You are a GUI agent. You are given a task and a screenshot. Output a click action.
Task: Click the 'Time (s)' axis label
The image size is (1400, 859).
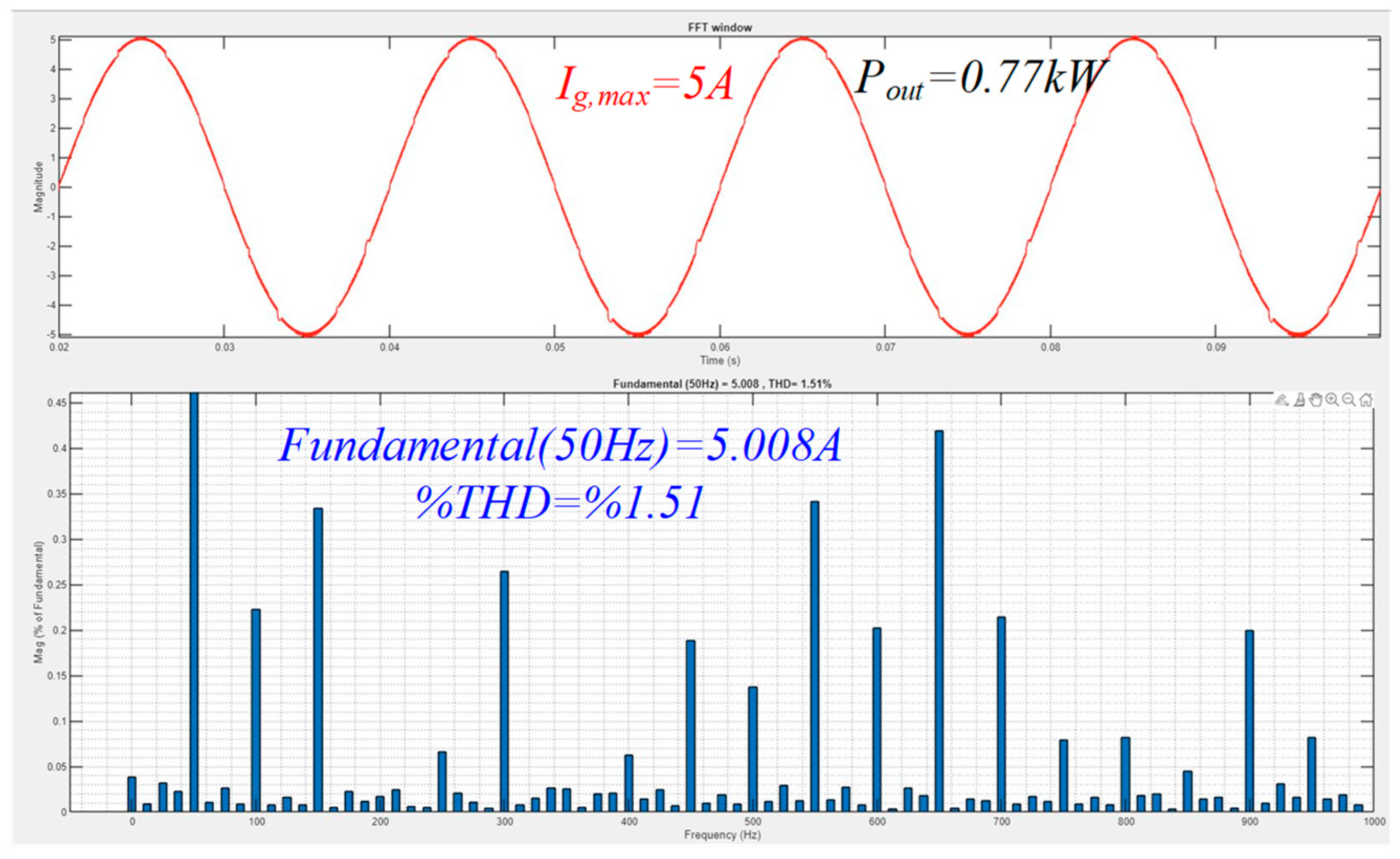point(719,360)
